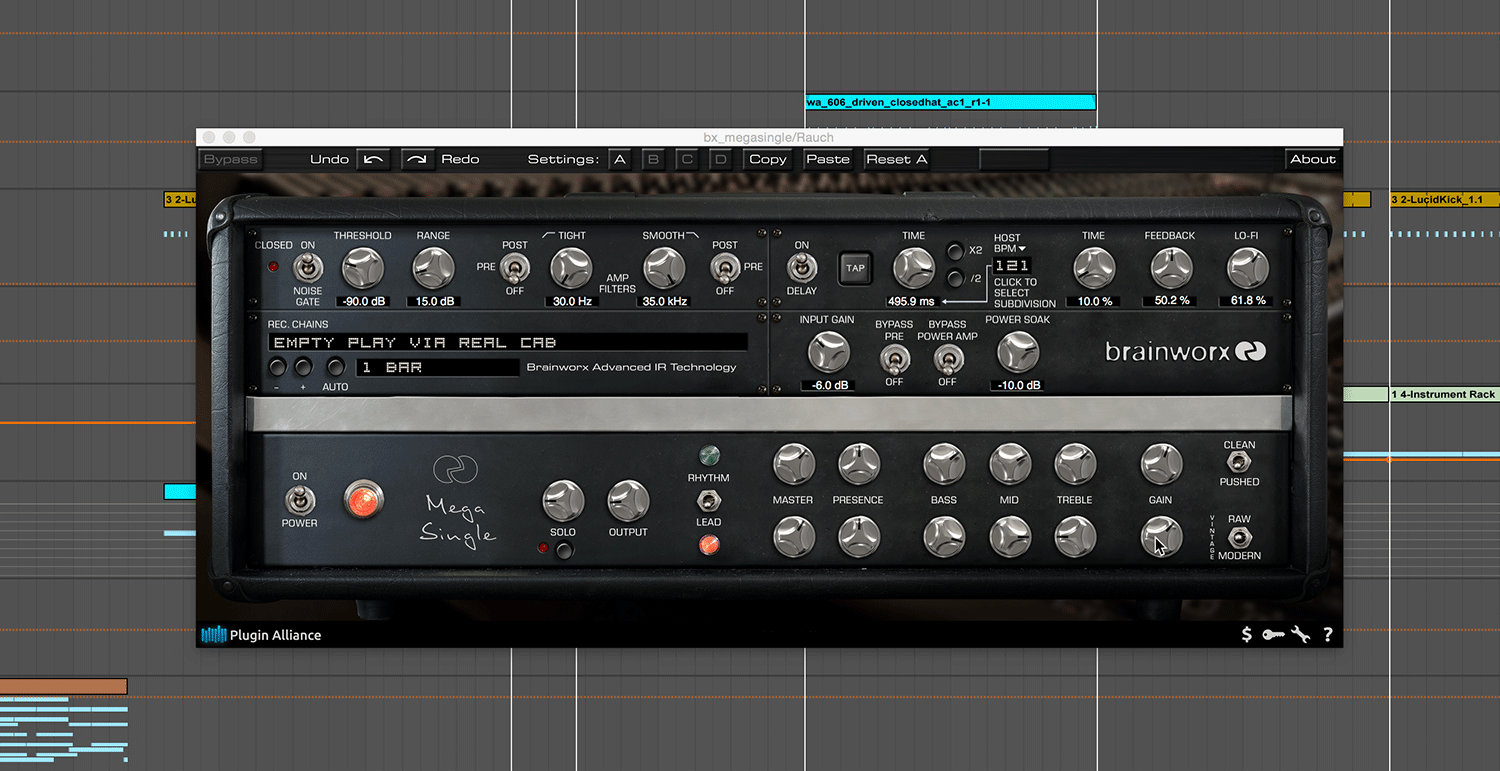Click the rec chains plus button
The image size is (1500, 771).
pos(303,367)
